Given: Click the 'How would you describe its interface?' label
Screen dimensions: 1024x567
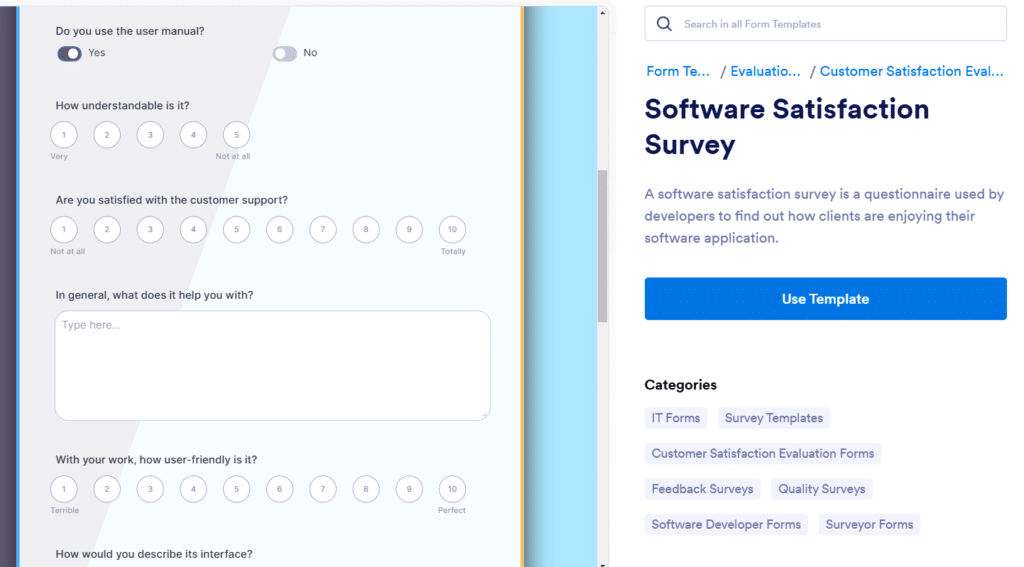Looking at the screenshot, I should (x=154, y=554).
